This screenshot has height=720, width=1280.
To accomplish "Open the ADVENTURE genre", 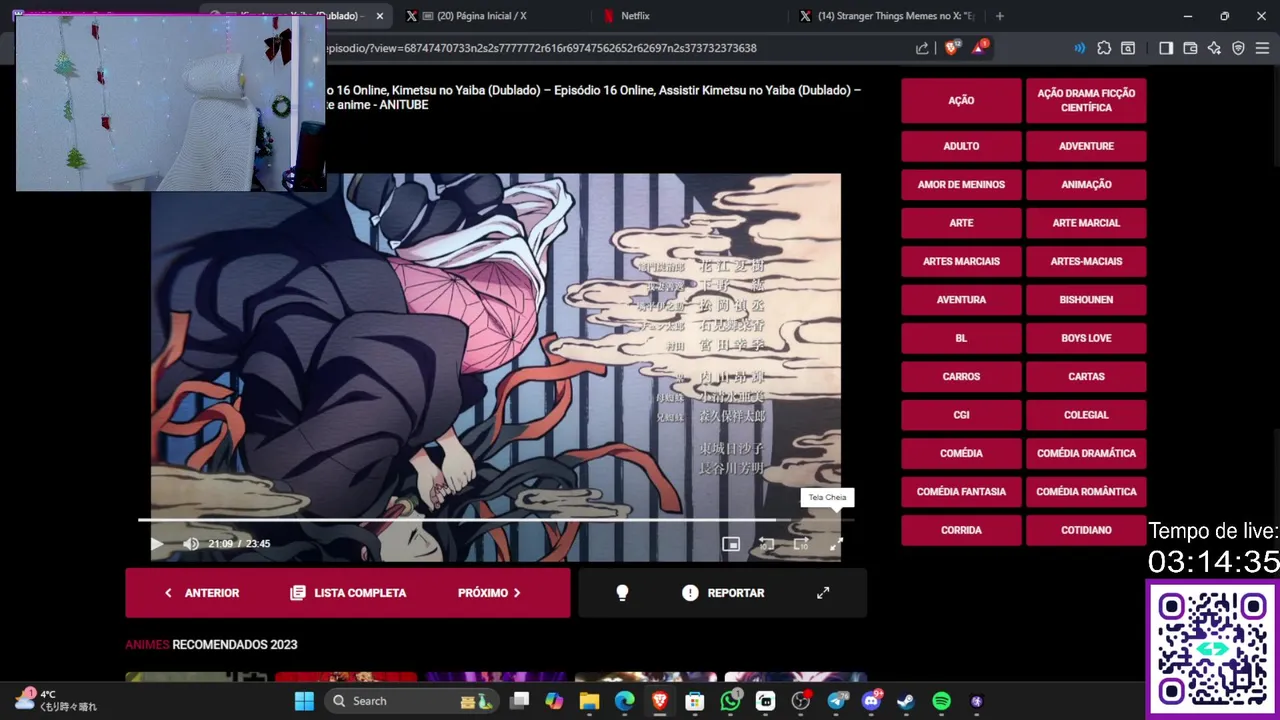I will (1086, 146).
